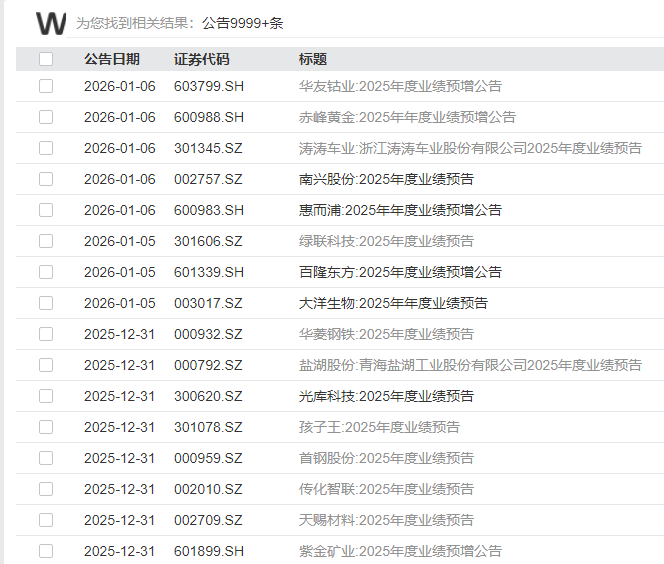Open 华菱钢铁 2025年度业绩预告
664x564 pixels.
point(386,334)
